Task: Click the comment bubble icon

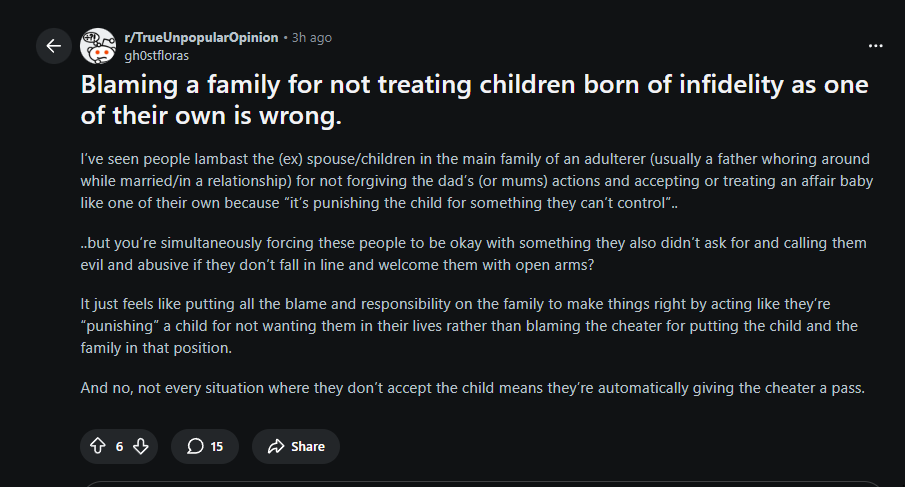Action: pos(195,446)
